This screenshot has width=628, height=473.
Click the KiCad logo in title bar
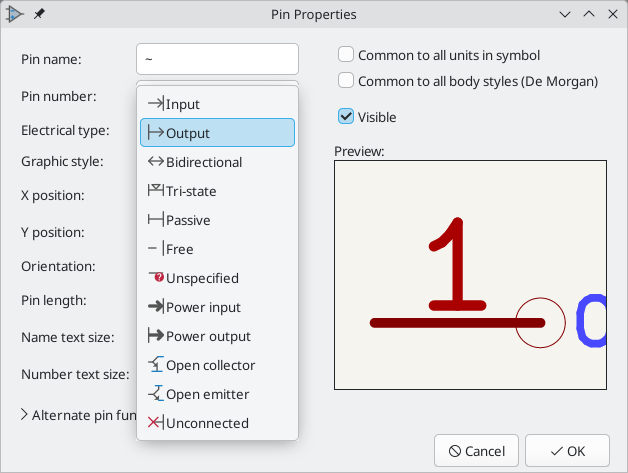click(x=15, y=15)
